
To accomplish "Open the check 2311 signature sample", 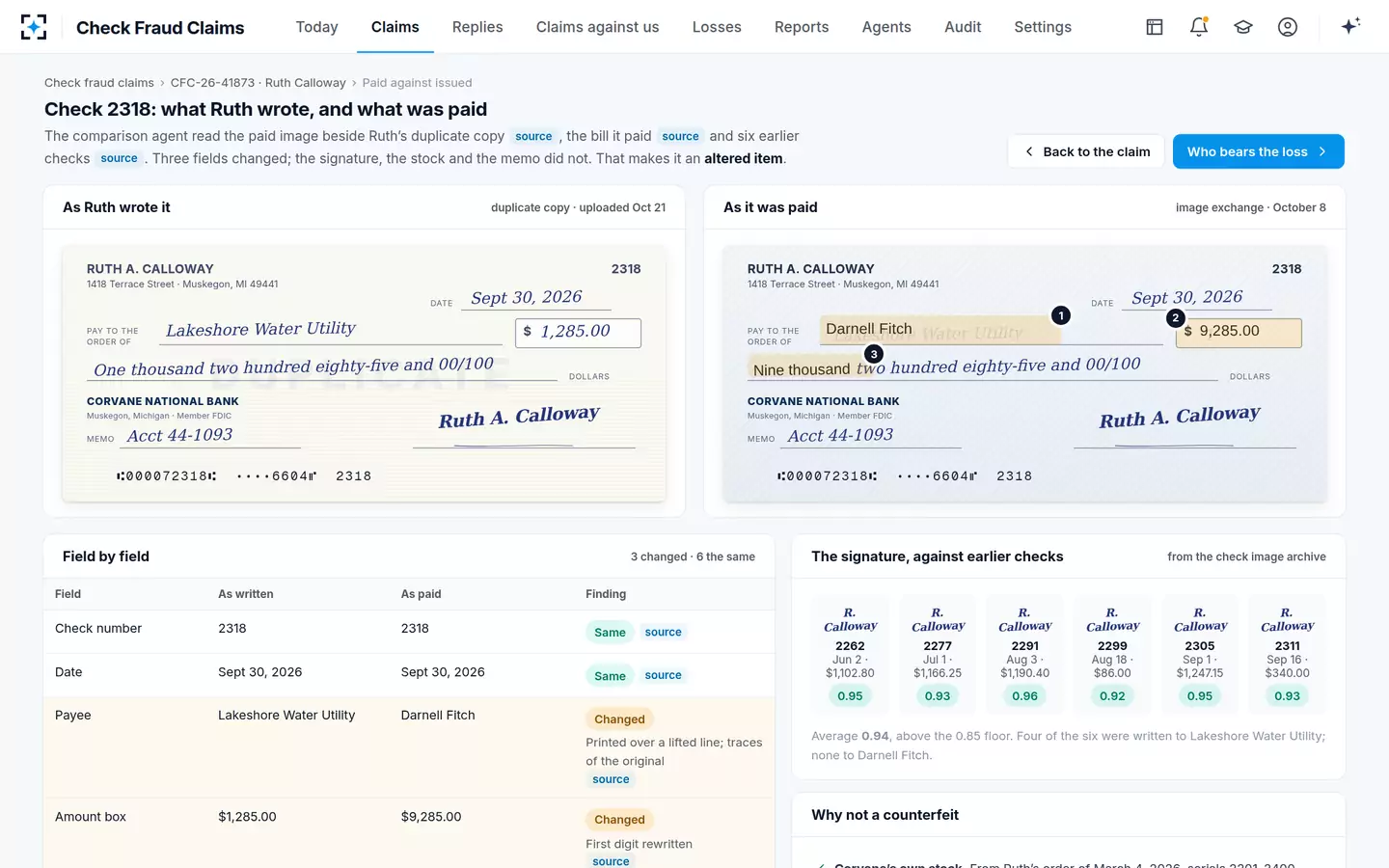I will tap(1287, 657).
